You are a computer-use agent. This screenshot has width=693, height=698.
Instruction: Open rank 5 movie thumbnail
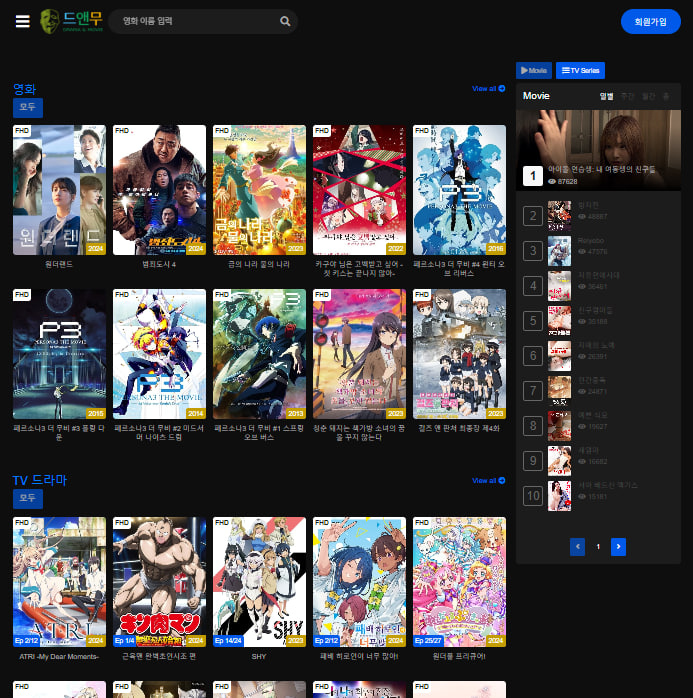[x=559, y=321]
